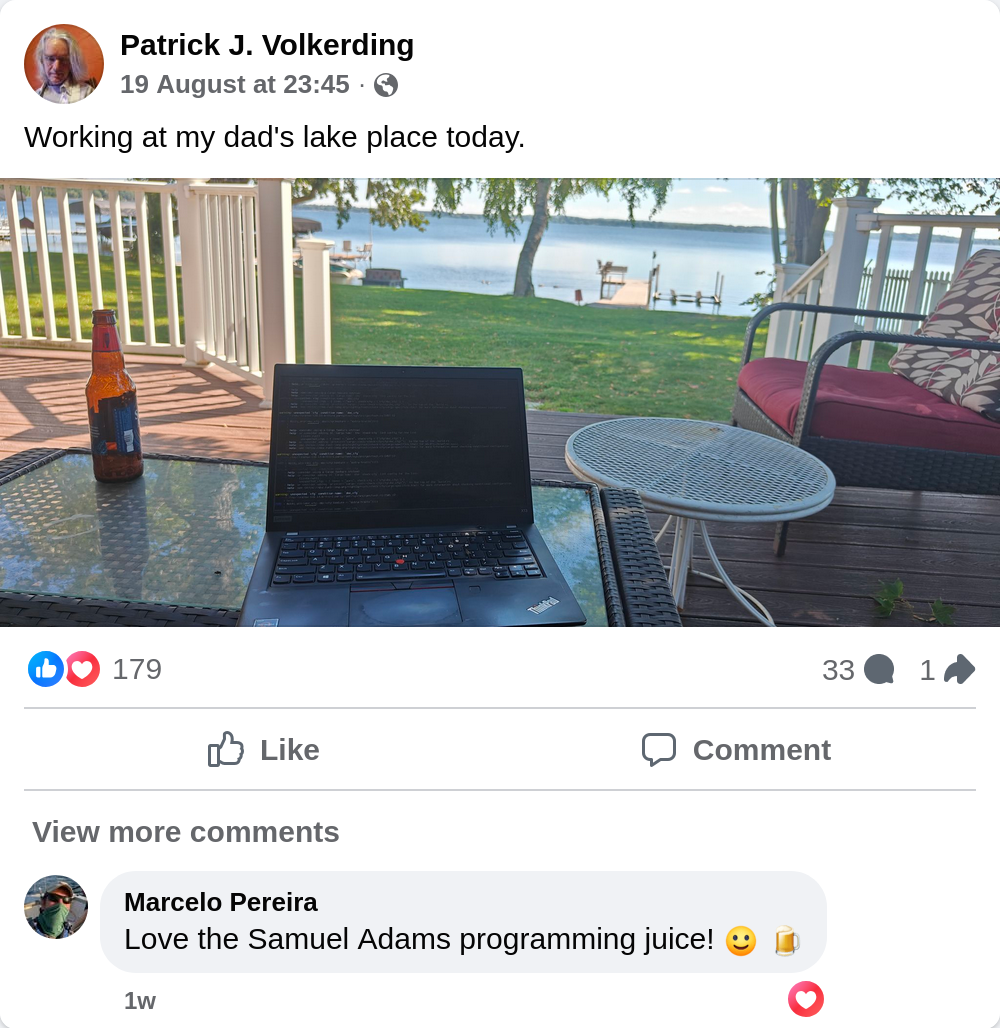The width and height of the screenshot is (1000, 1028).
Task: Click the share arrow icon next to 1
Action: (959, 669)
